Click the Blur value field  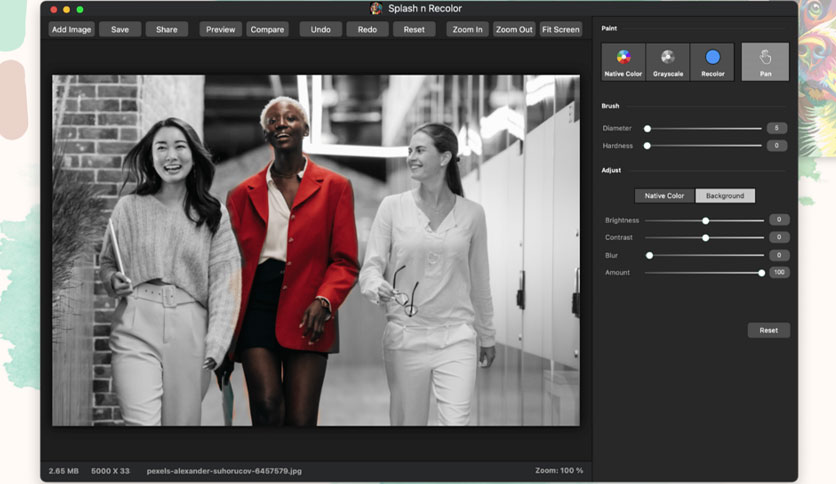tap(779, 255)
